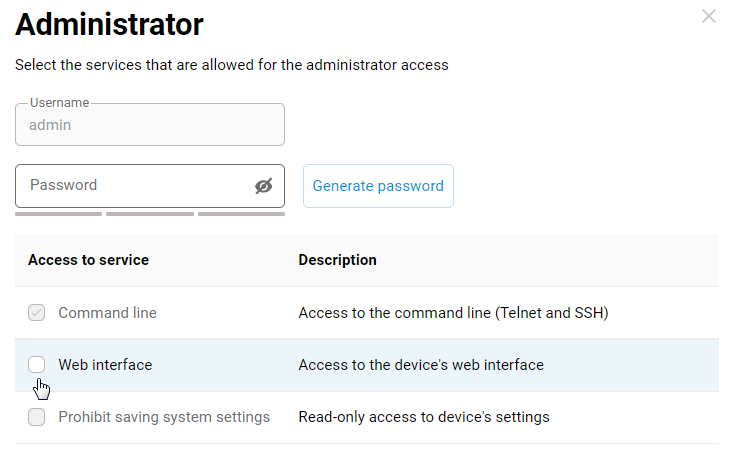The height and width of the screenshot is (450, 733).
Task: Click the Username field containing admin
Action: point(150,126)
